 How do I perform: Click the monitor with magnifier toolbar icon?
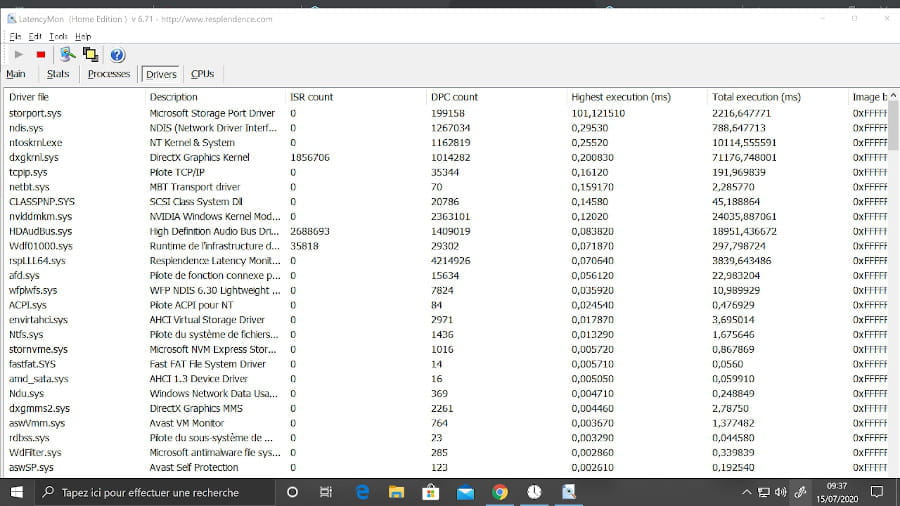coord(67,54)
